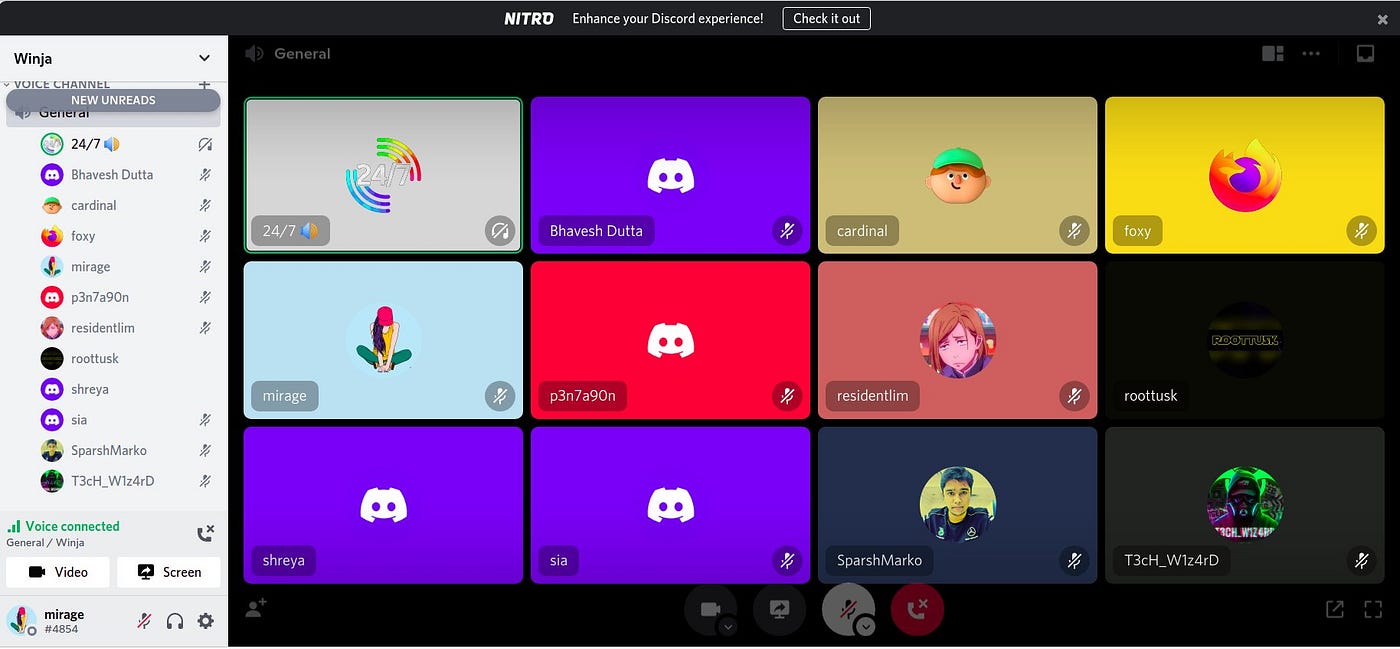Image resolution: width=1400 pixels, height=649 pixels.
Task: Disconnect using sidebar phone icon
Action: point(205,534)
